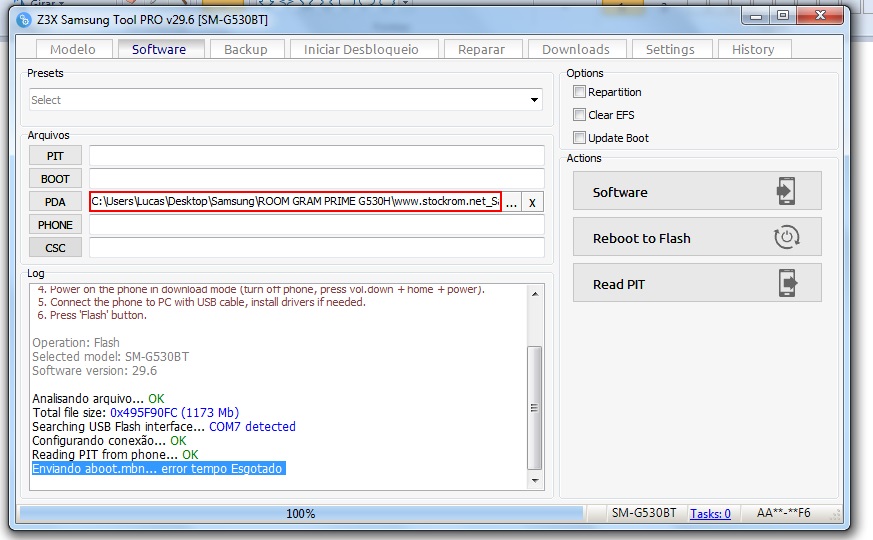Click the CSC file button
This screenshot has height=540, width=873.
55,248
